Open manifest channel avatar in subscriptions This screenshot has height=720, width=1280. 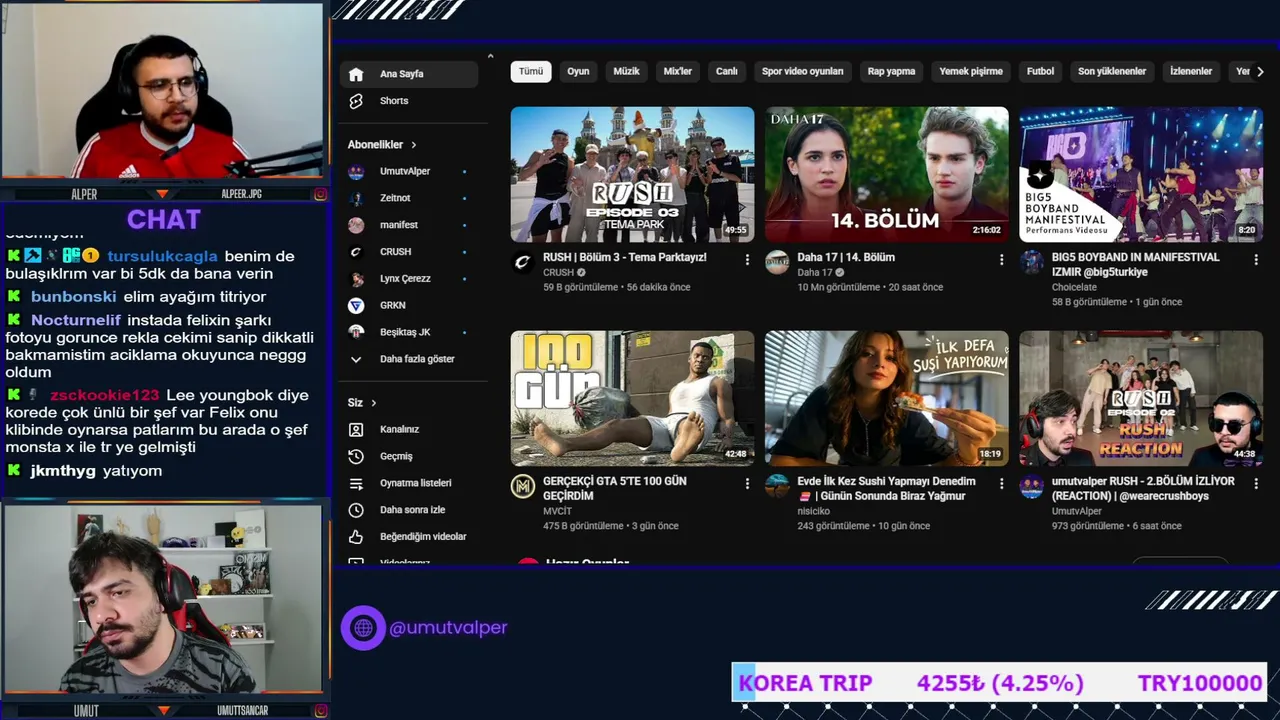[356, 225]
